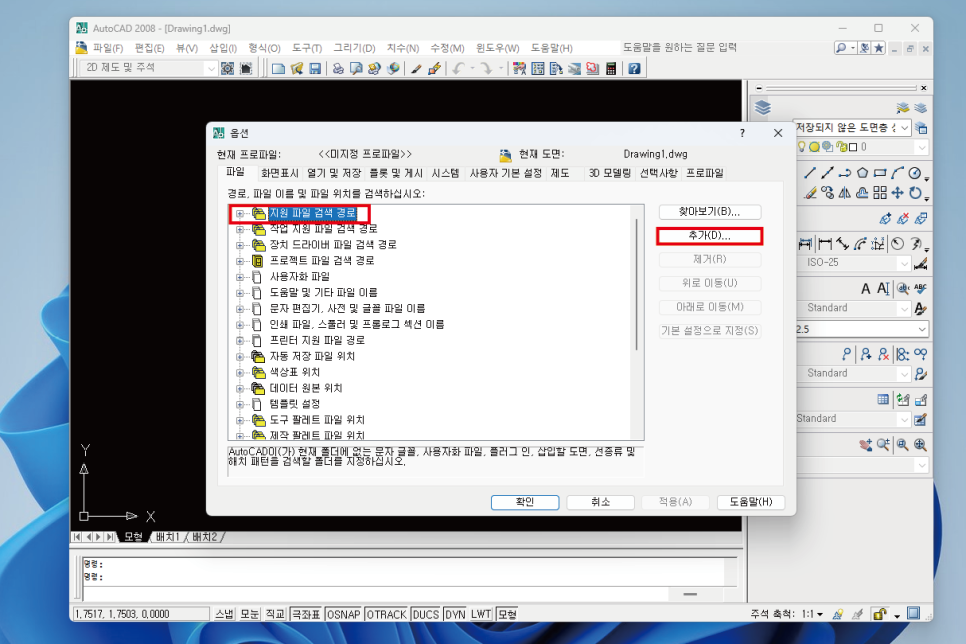Toggle the OSNAP status button
The image size is (966, 644).
(343, 614)
